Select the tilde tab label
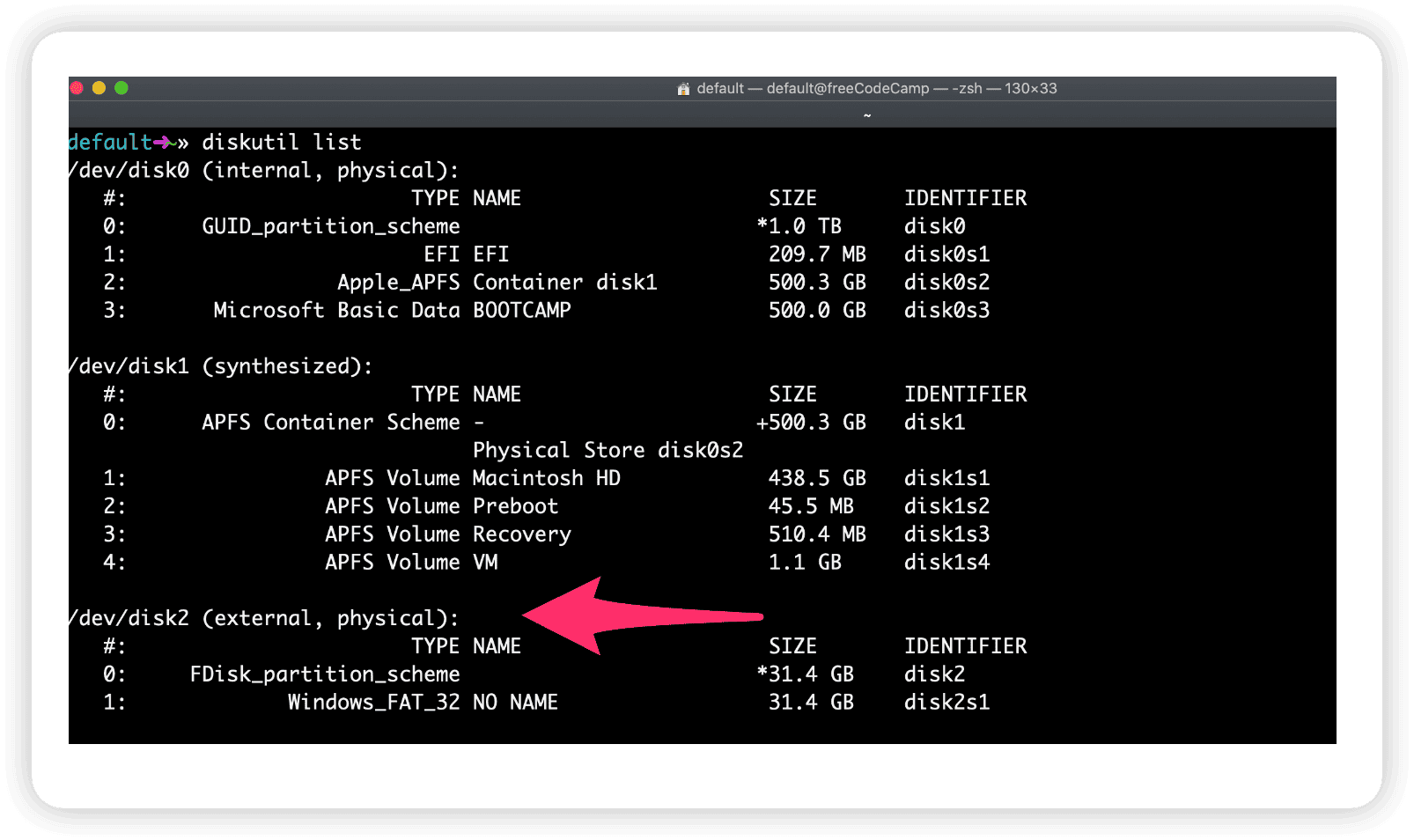 coord(867,115)
